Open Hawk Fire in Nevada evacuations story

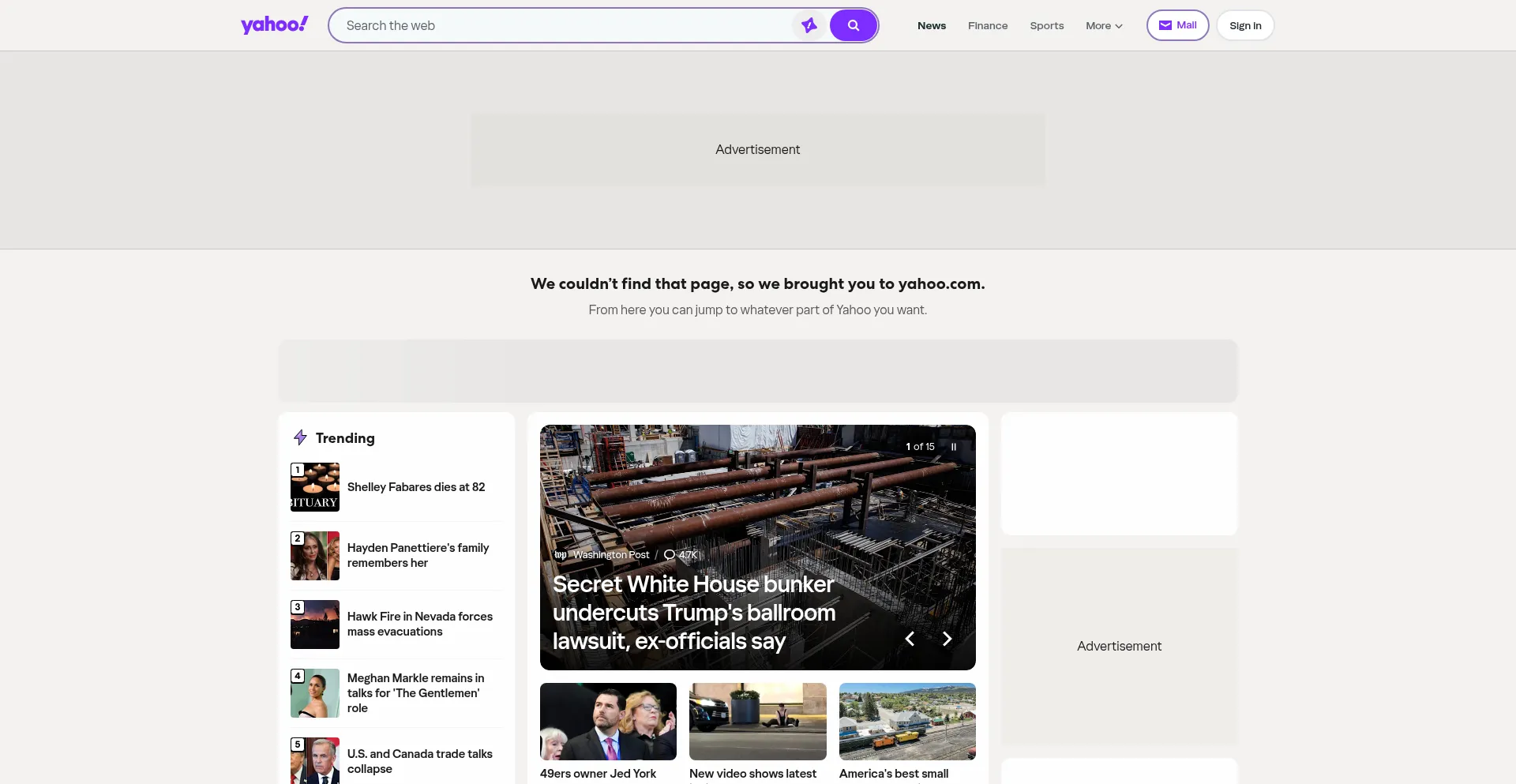click(420, 624)
